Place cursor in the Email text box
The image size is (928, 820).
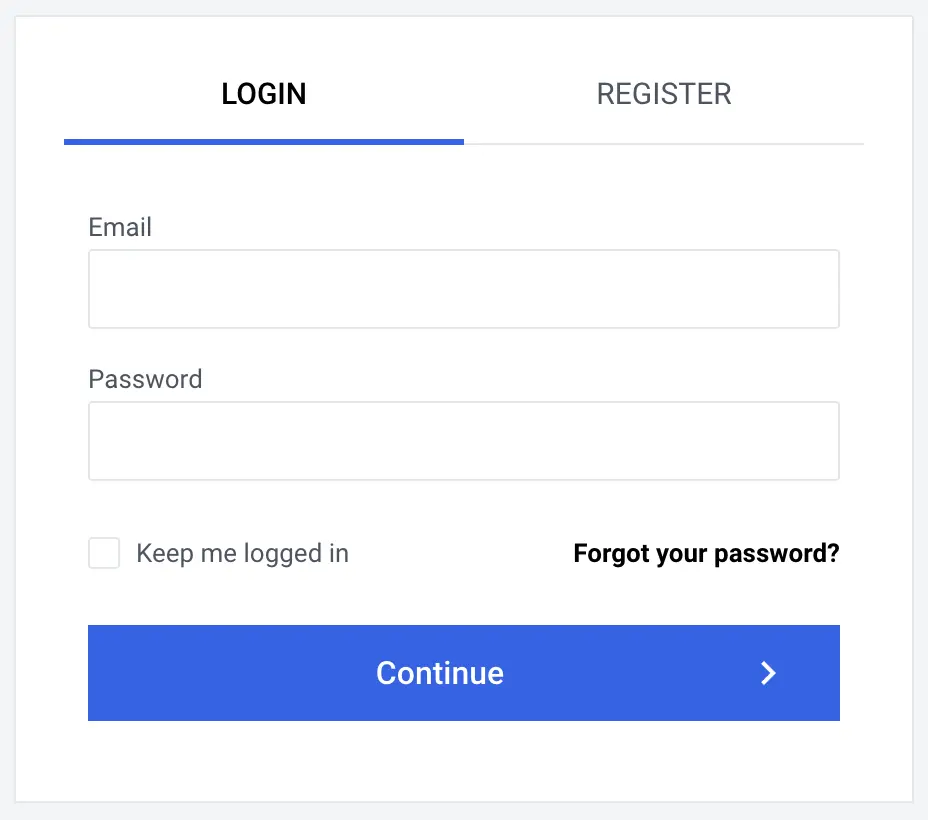(x=464, y=289)
